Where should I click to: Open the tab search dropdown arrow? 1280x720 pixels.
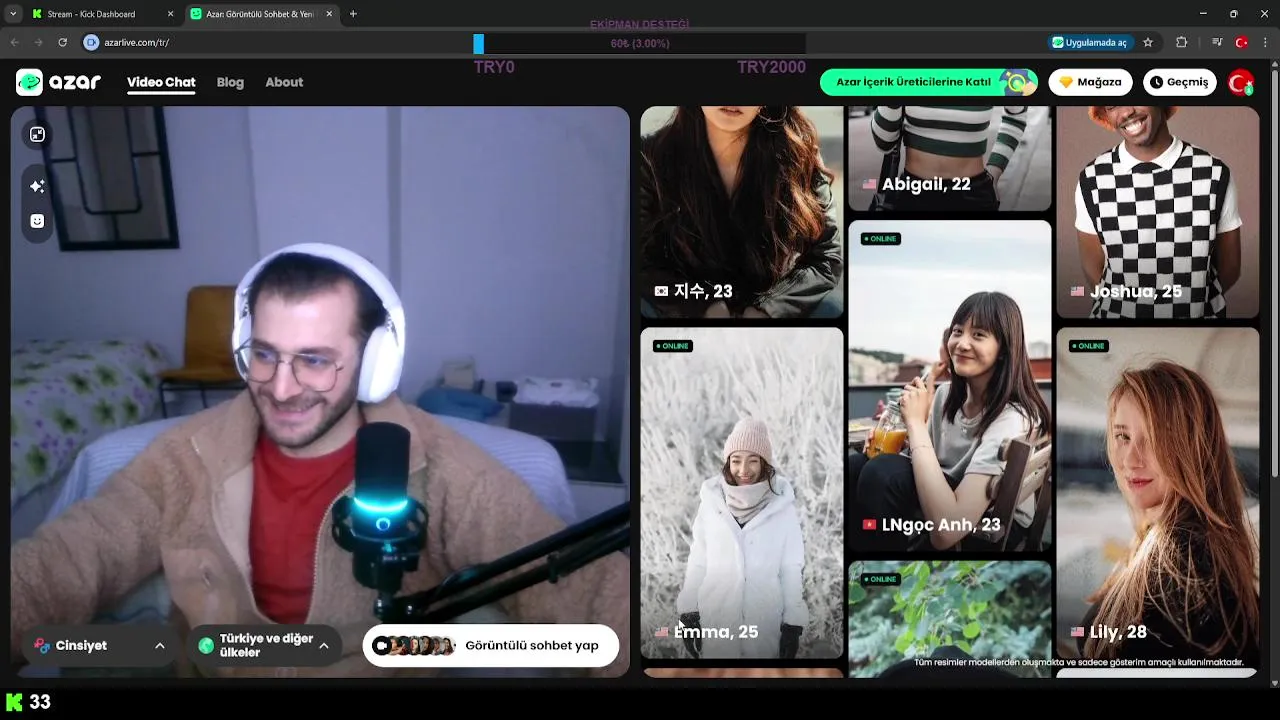coord(12,14)
